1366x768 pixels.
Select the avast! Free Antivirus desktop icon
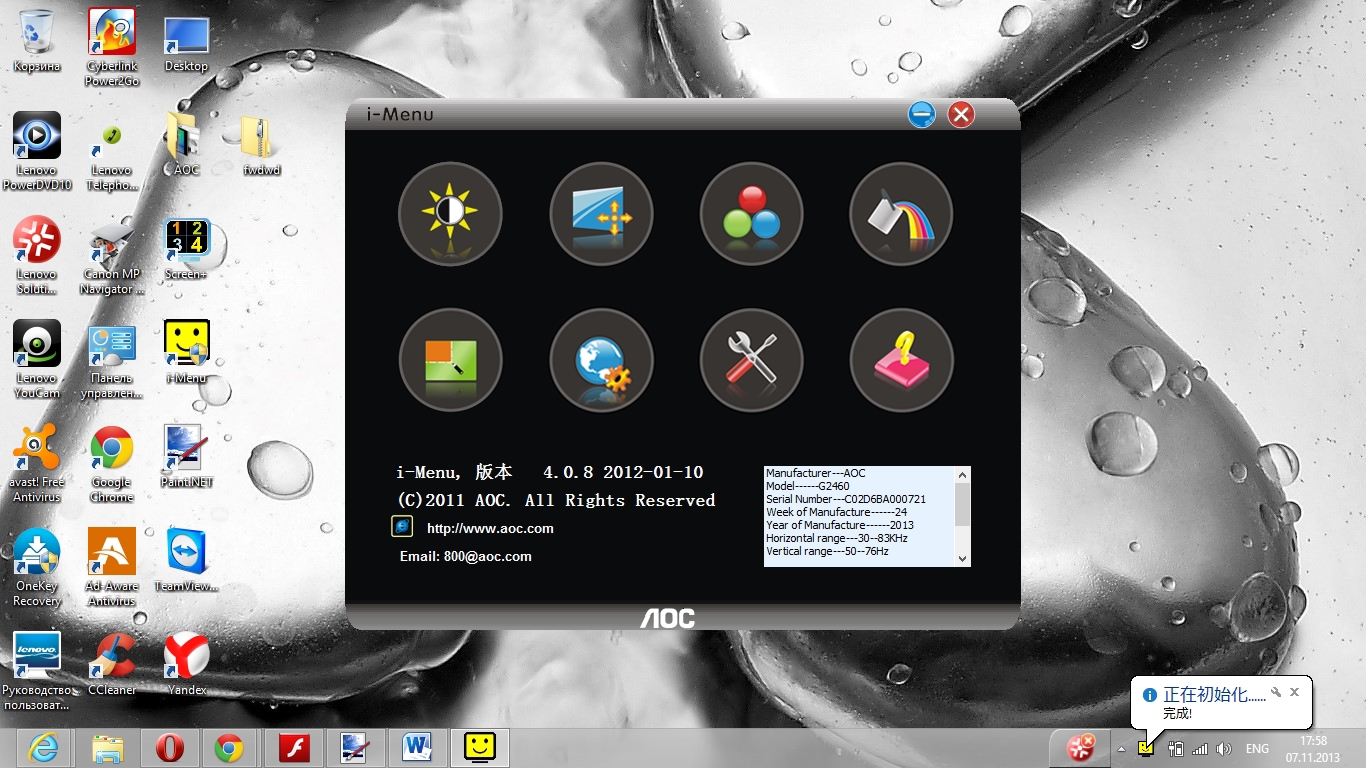point(37,464)
